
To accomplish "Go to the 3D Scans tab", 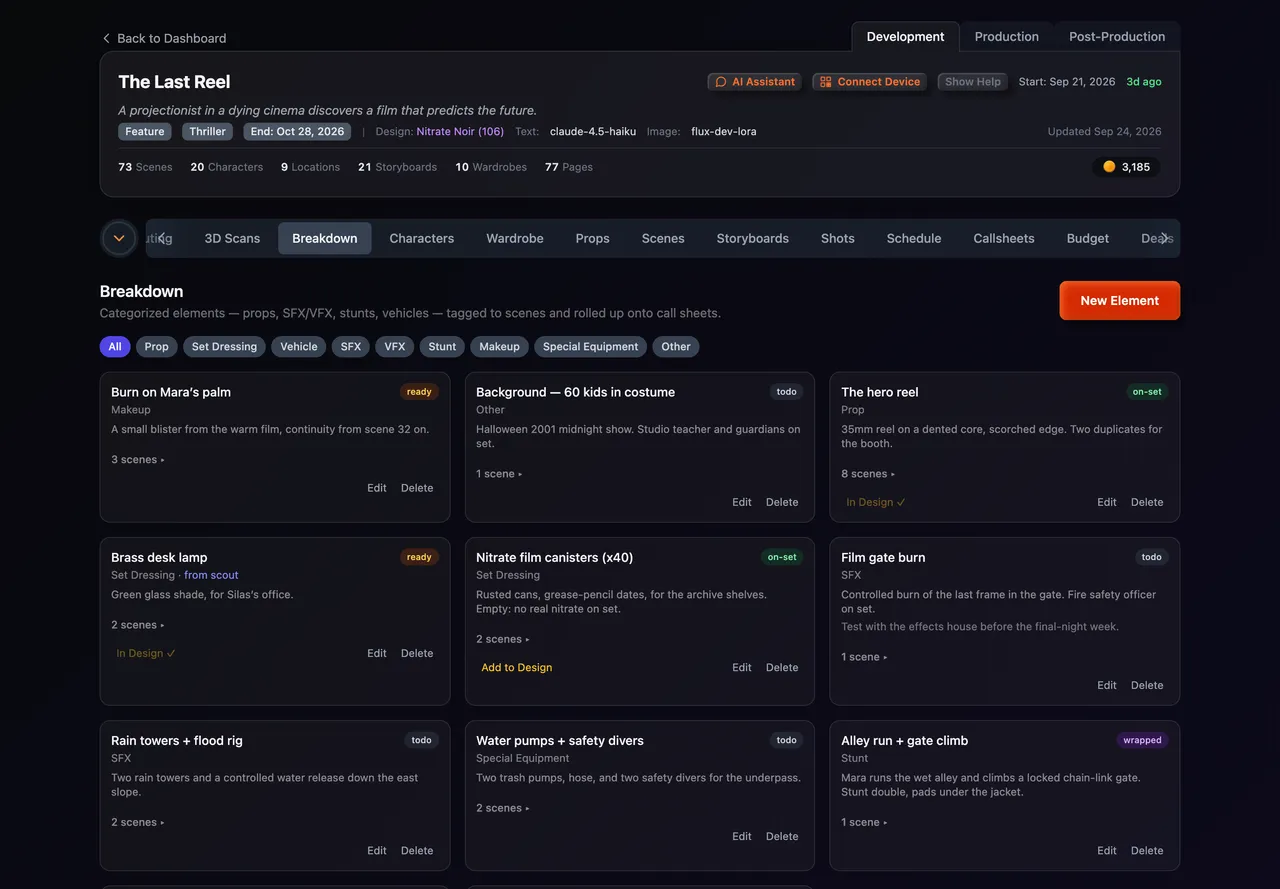I will pos(232,238).
